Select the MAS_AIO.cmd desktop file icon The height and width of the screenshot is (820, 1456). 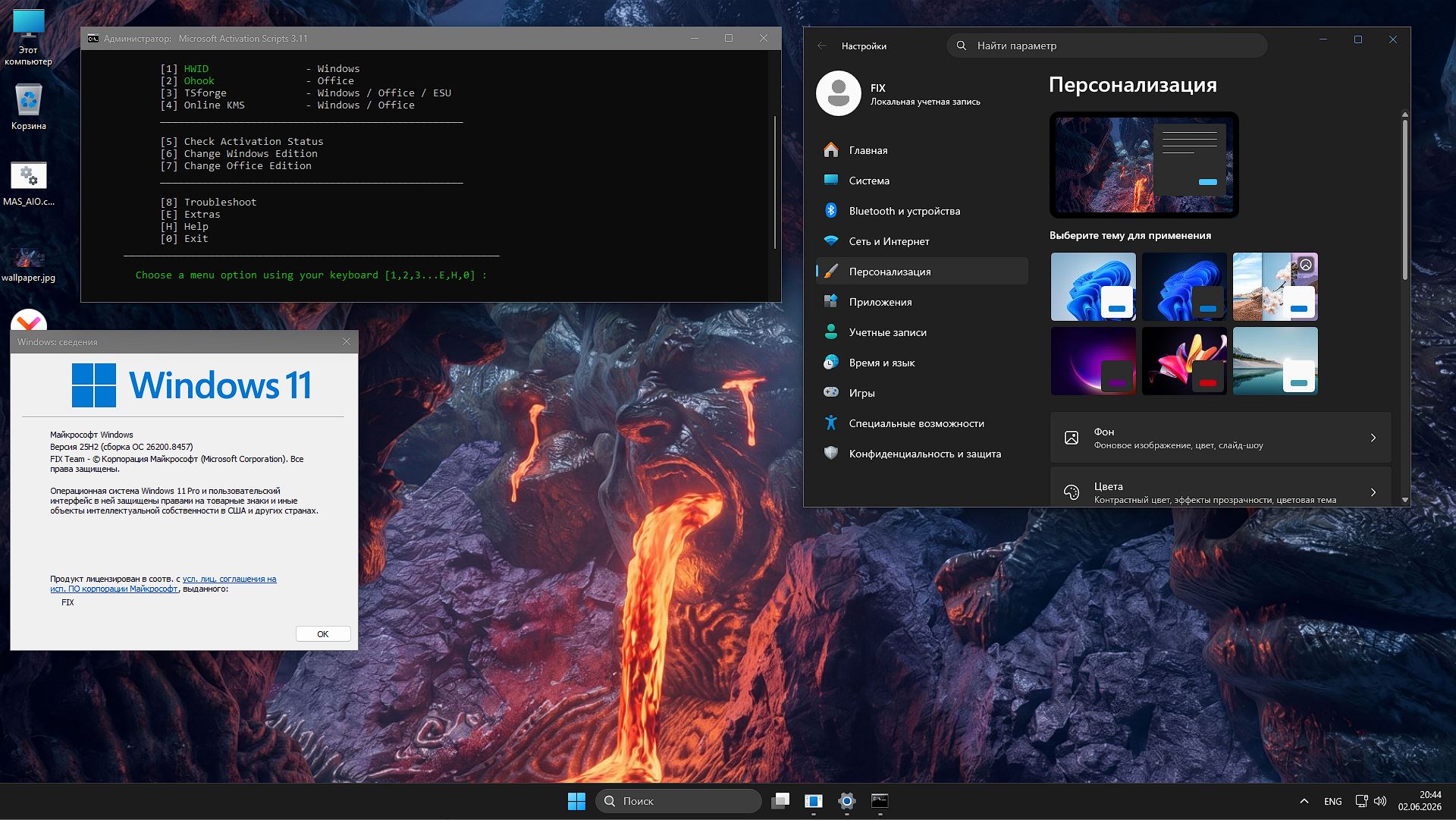coord(29,183)
